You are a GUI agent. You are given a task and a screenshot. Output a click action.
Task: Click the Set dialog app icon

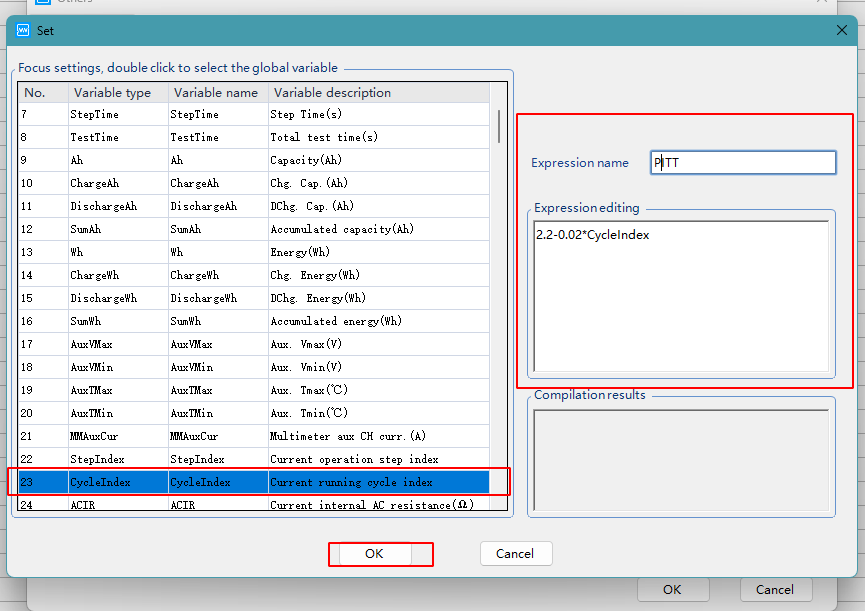click(x=24, y=30)
